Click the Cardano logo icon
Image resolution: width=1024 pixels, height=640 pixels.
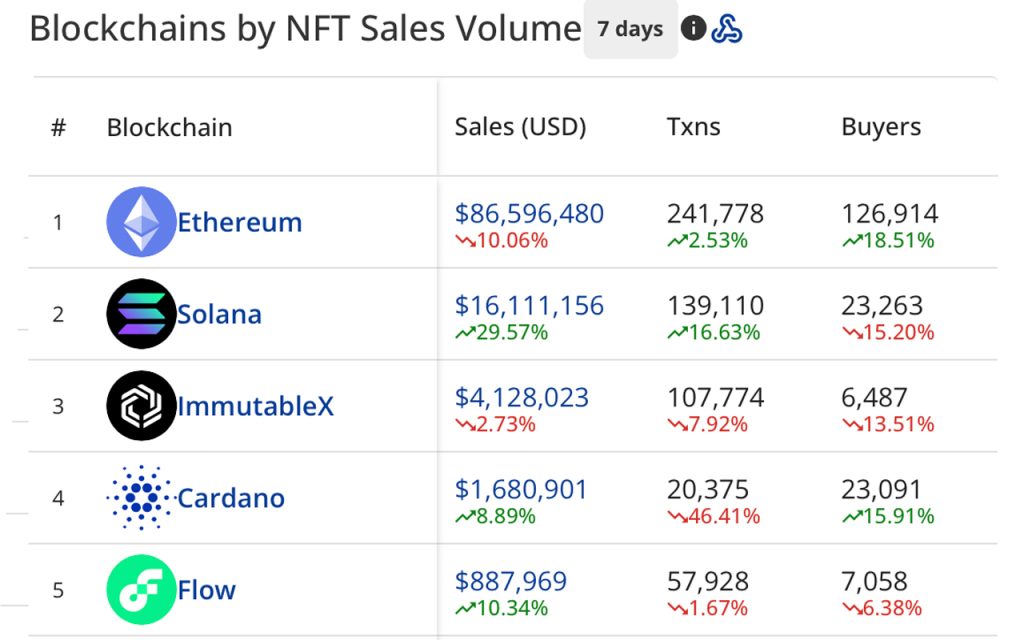(141, 497)
